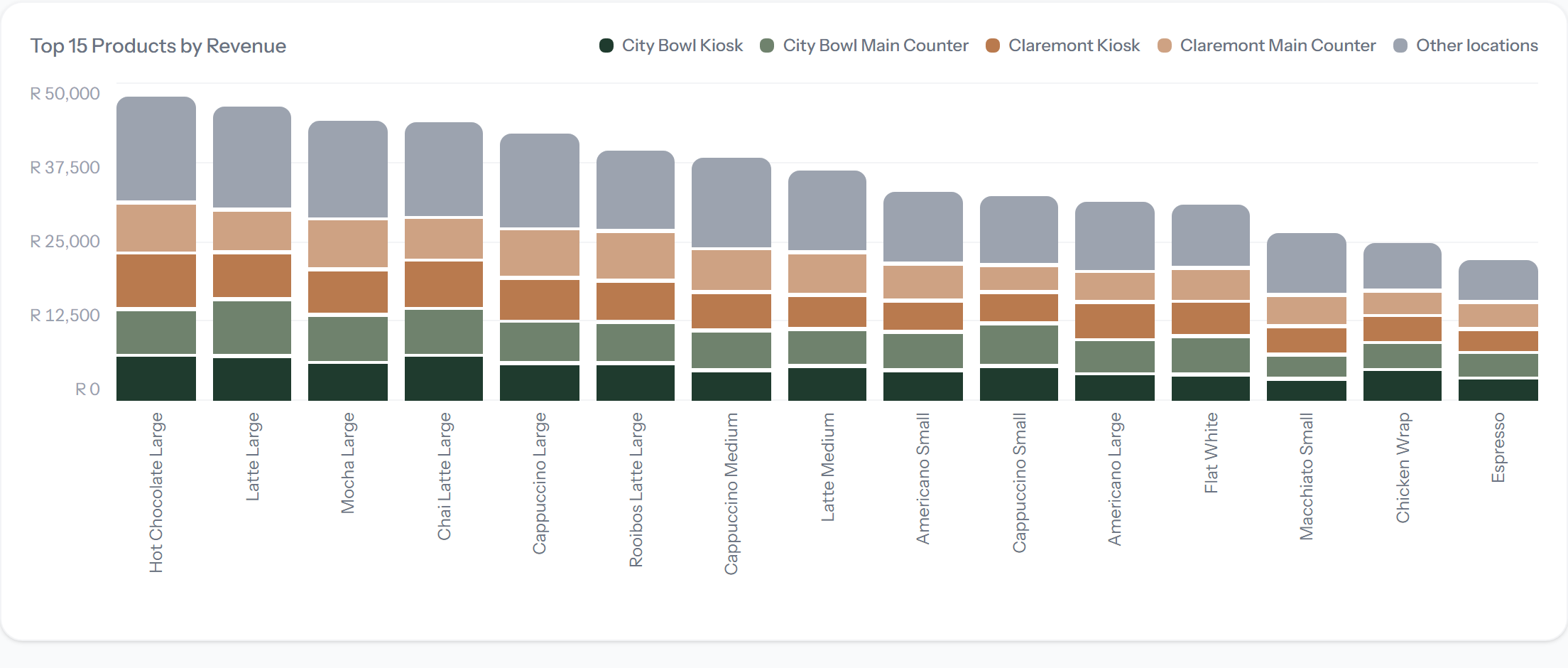Click the Latte Large axis label
This screenshot has height=668, width=1568.
[252, 457]
